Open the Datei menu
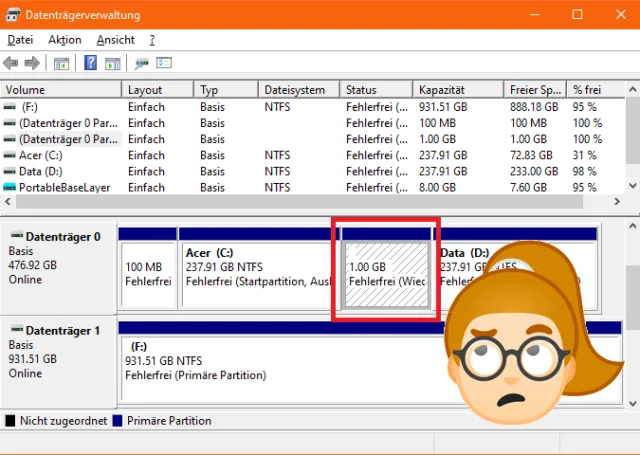This screenshot has width=640, height=455. coord(20,40)
